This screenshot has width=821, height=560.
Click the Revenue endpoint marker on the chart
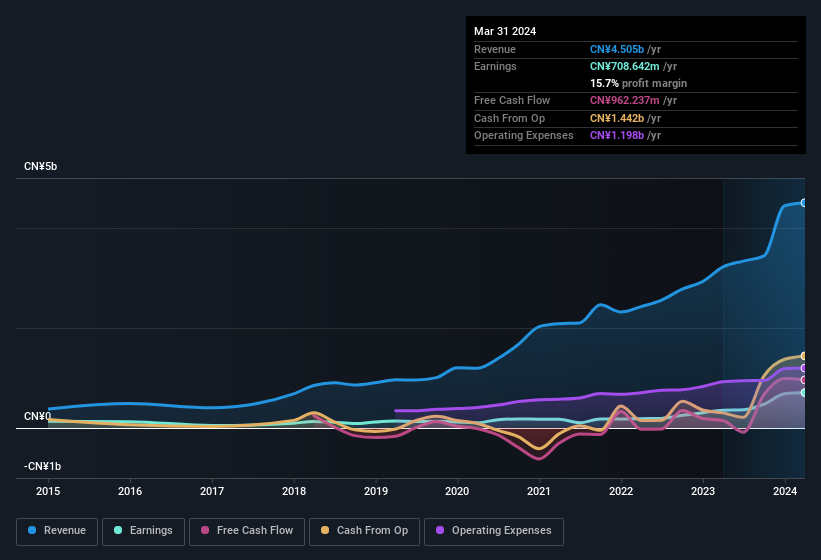804,203
